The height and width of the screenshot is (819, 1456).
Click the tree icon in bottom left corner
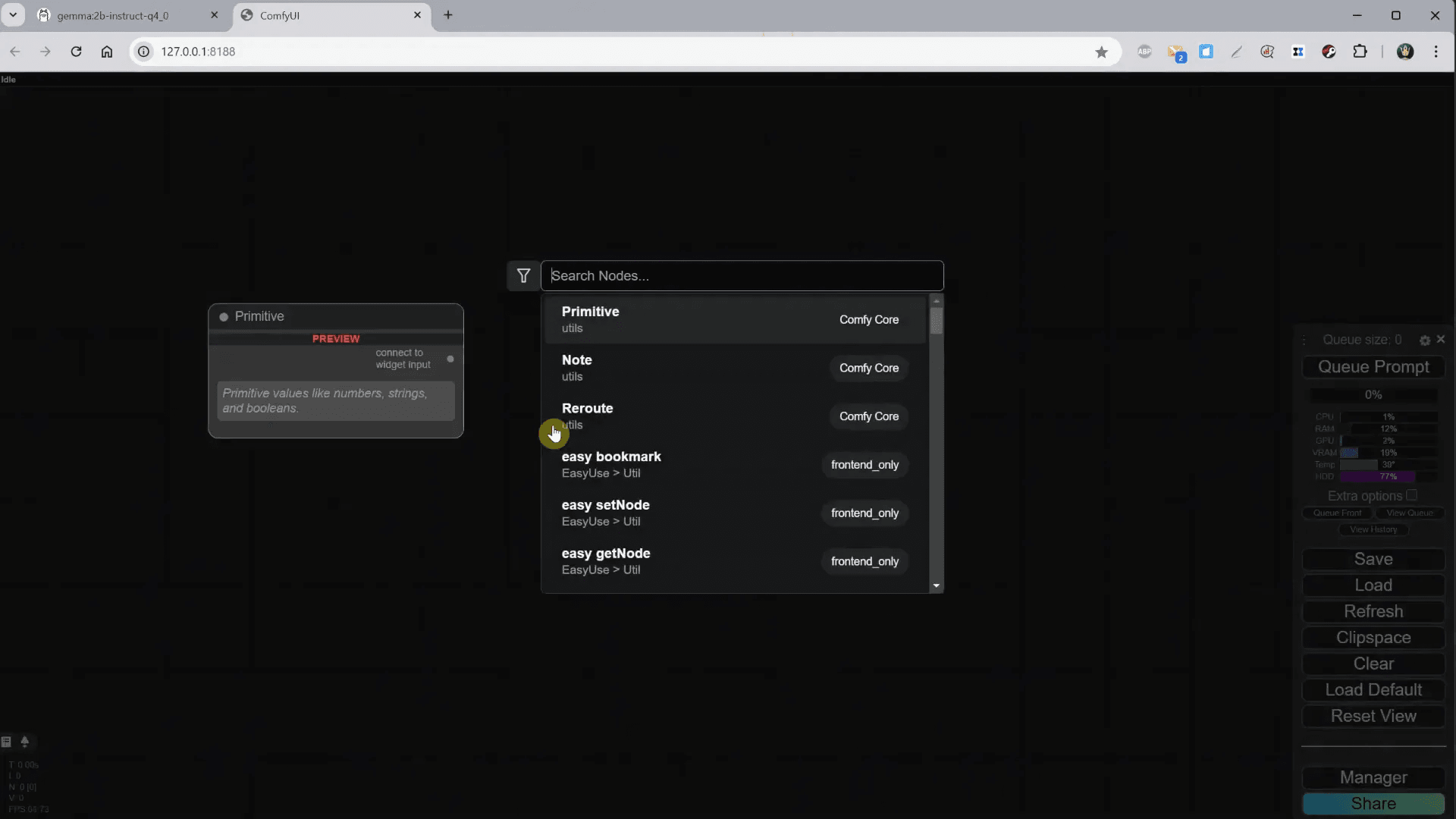(x=25, y=742)
